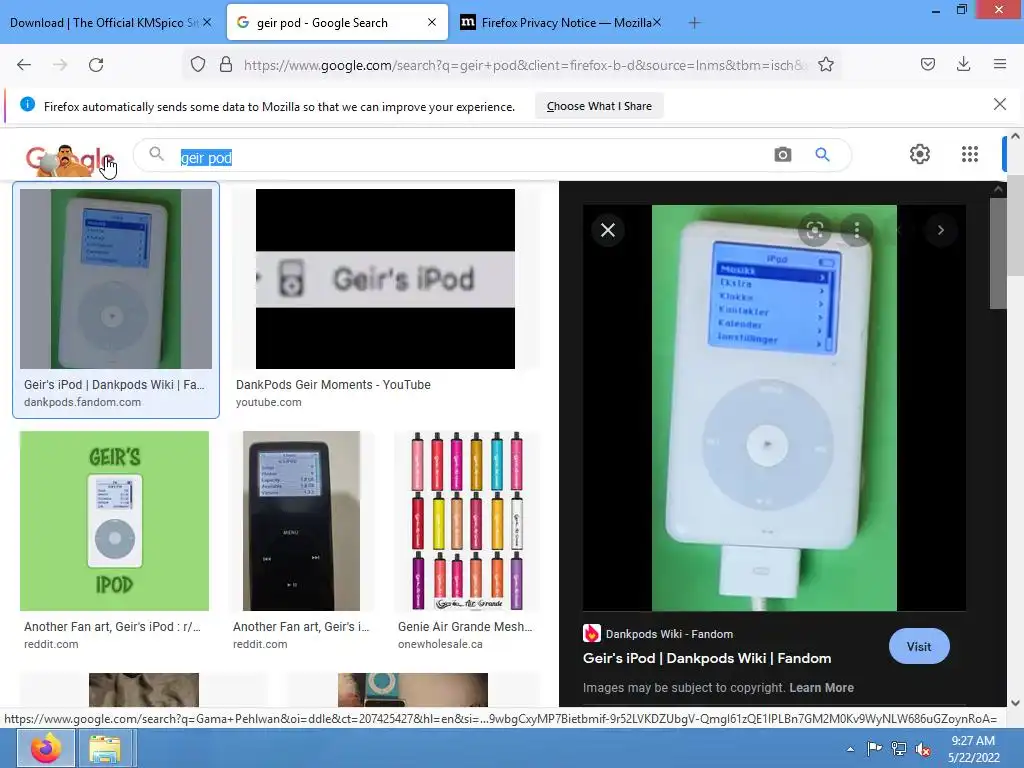Click the youtube.com source text
This screenshot has width=1024, height=768.
tap(268, 402)
